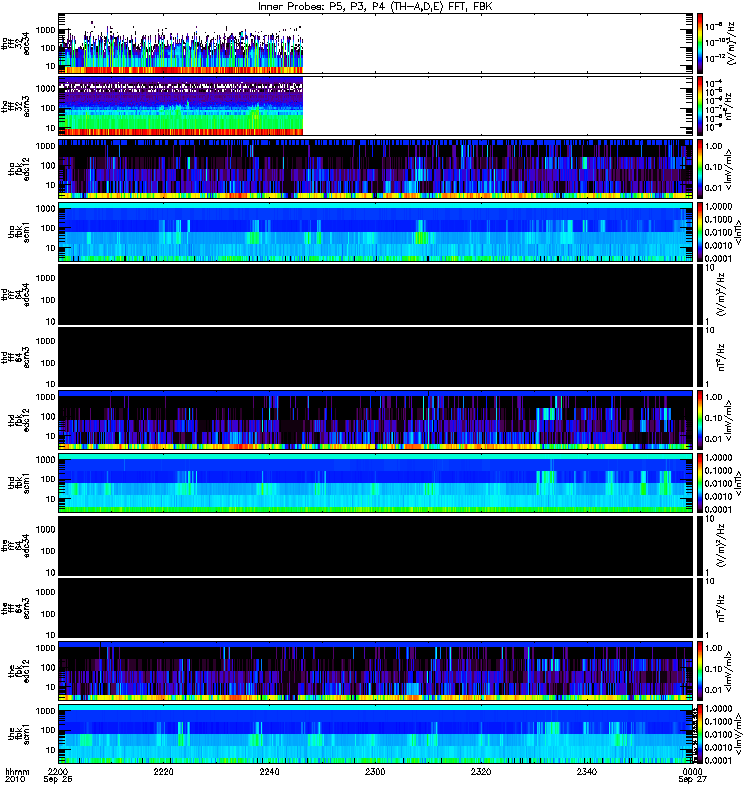Click the time tick label 2320

point(481,771)
